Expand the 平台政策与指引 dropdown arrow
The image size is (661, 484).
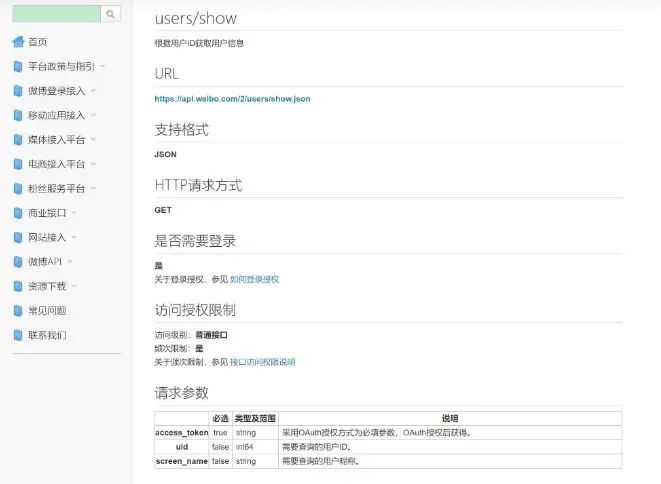(102, 66)
